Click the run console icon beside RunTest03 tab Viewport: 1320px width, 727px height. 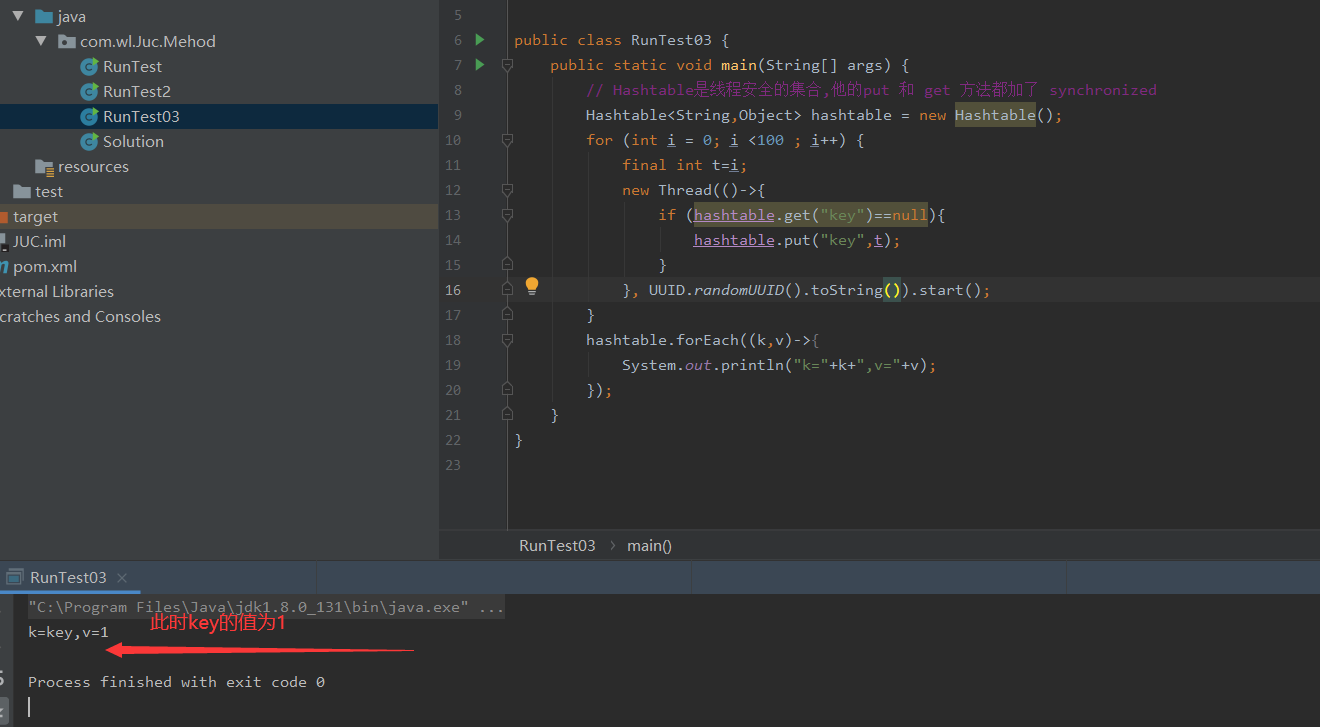[15, 577]
